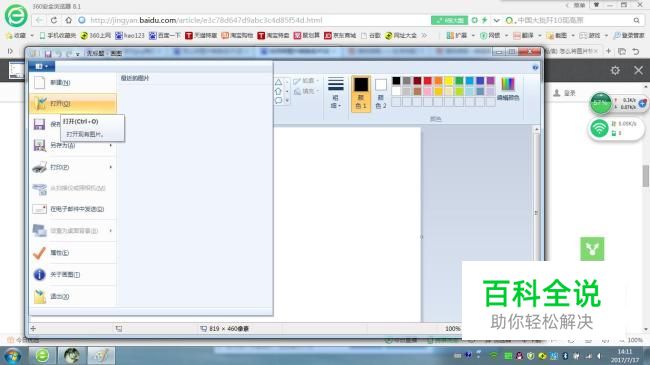Click the Print (打印) printer icon
The width and height of the screenshot is (650, 365).
[39, 167]
